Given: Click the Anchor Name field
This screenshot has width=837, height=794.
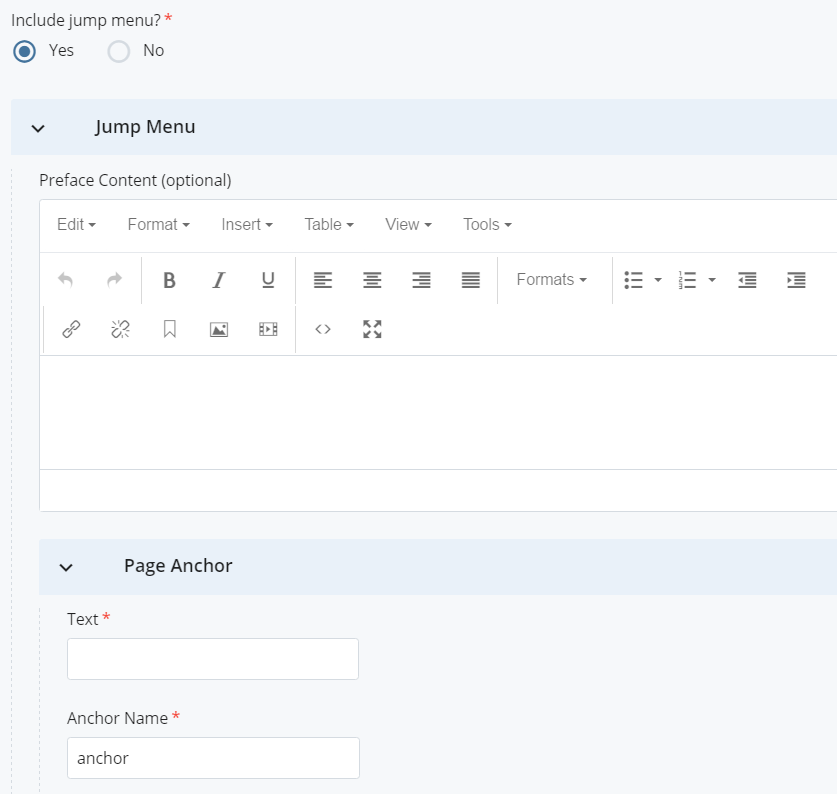Looking at the screenshot, I should (x=212, y=758).
